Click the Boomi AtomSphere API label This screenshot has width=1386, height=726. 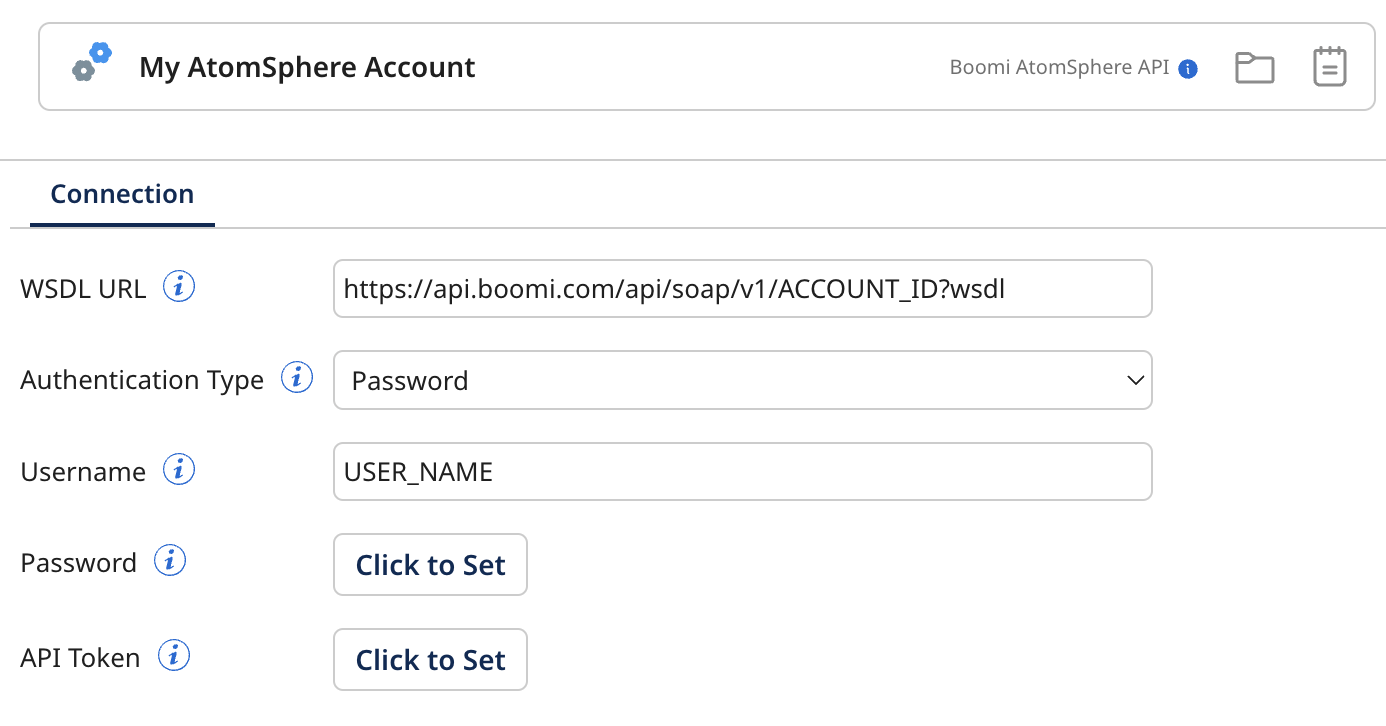[1059, 68]
